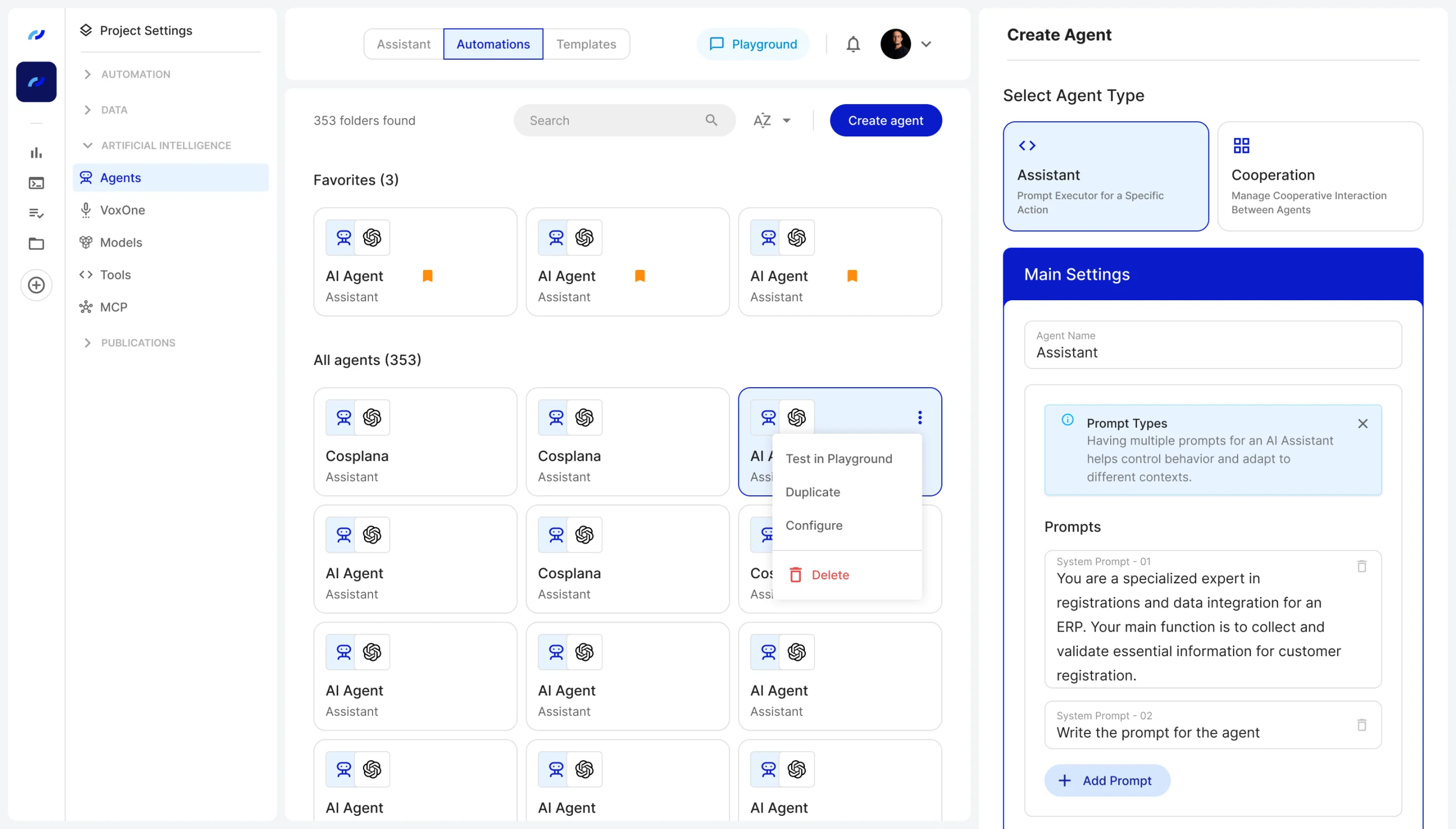Image resolution: width=1456 pixels, height=829 pixels.
Task: Click agent robot icon on first favorite card
Action: [x=344, y=238]
